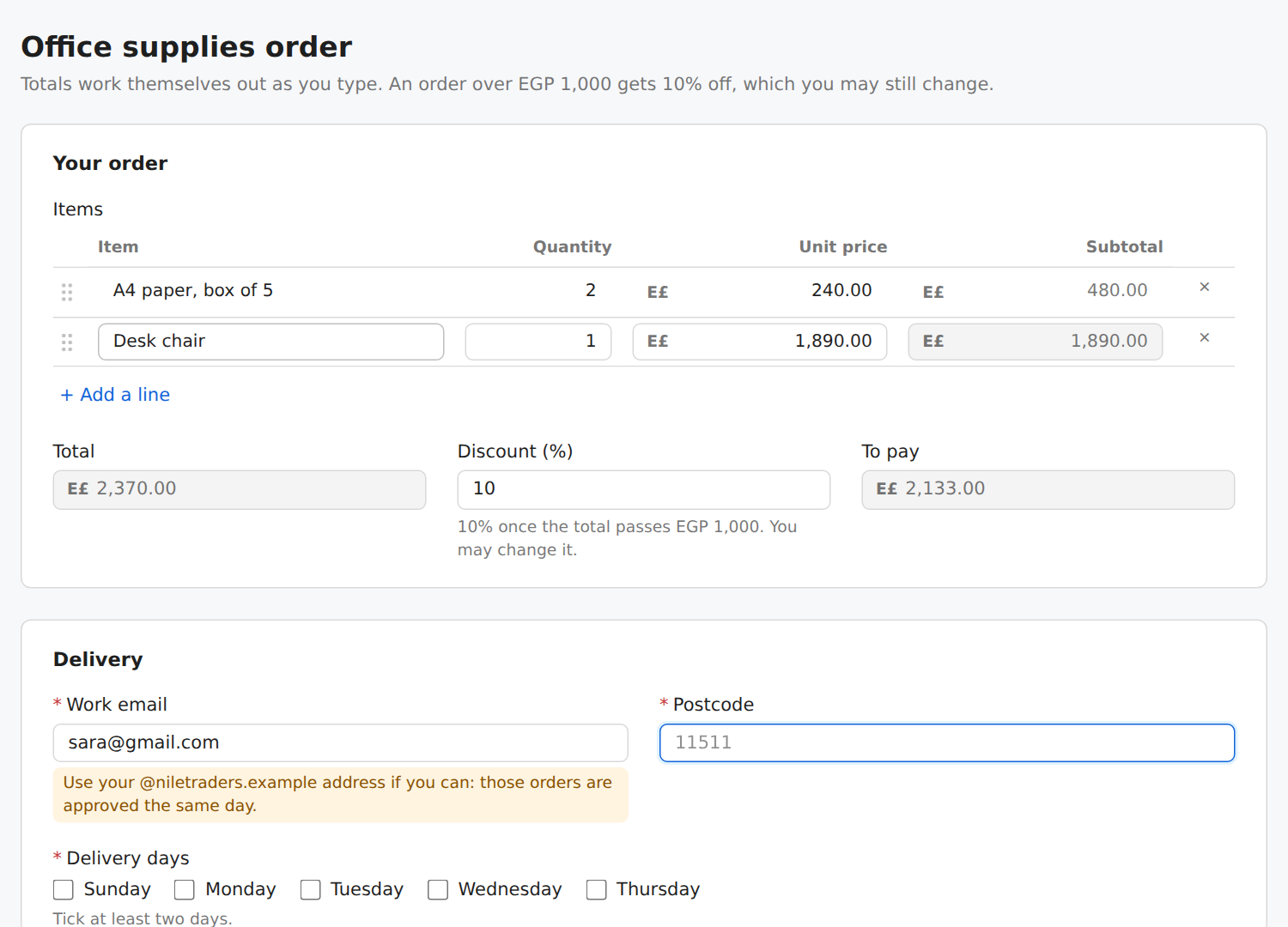
Task: Select the '10% once the total passes' hint
Action: click(x=628, y=538)
